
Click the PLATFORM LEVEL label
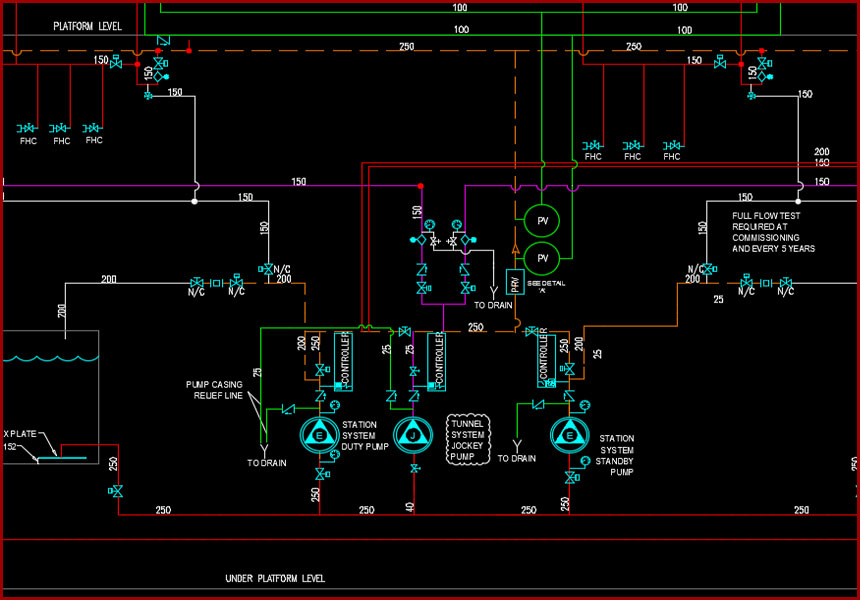point(87,26)
